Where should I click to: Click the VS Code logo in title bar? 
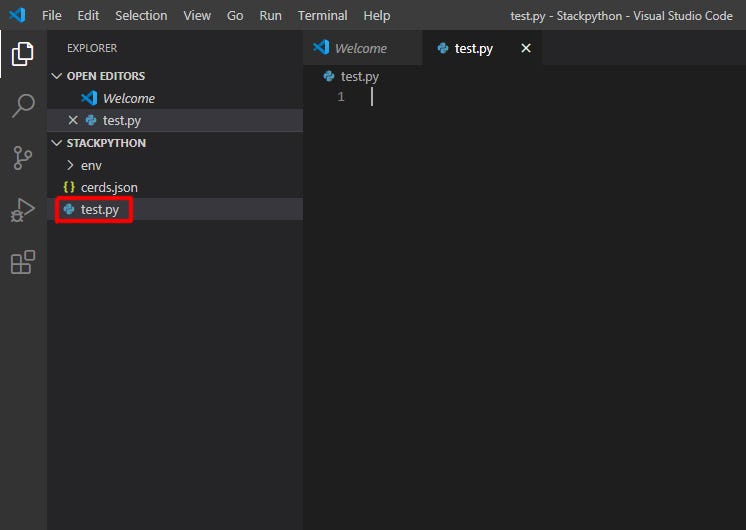17,15
